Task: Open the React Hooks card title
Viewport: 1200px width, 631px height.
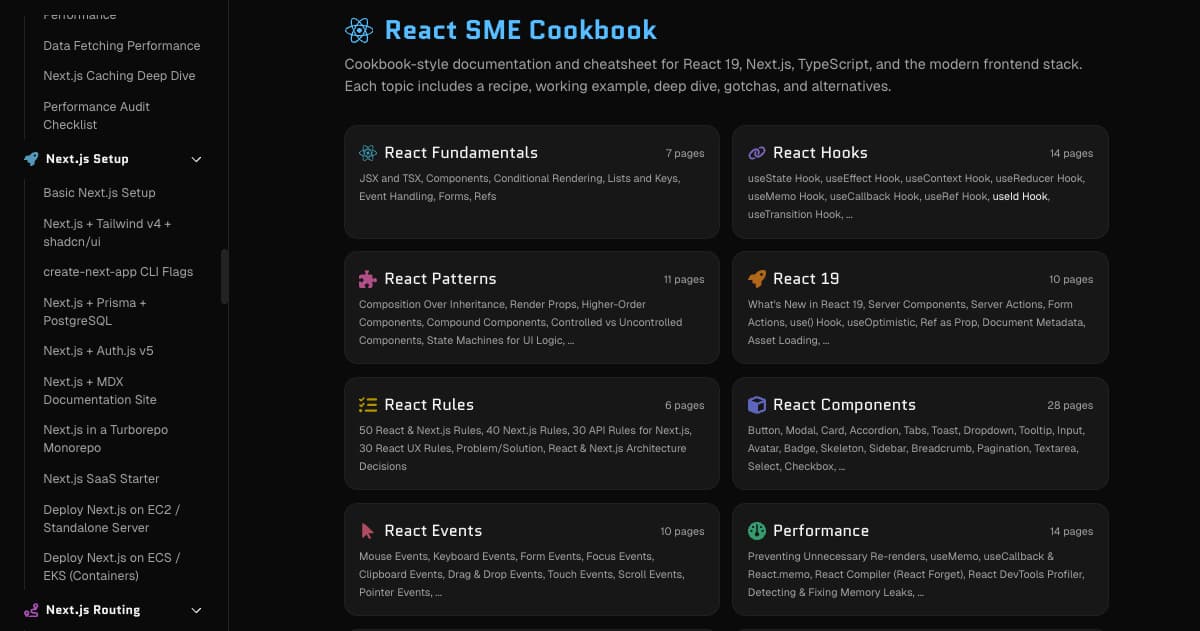Action: pyautogui.click(x=820, y=153)
